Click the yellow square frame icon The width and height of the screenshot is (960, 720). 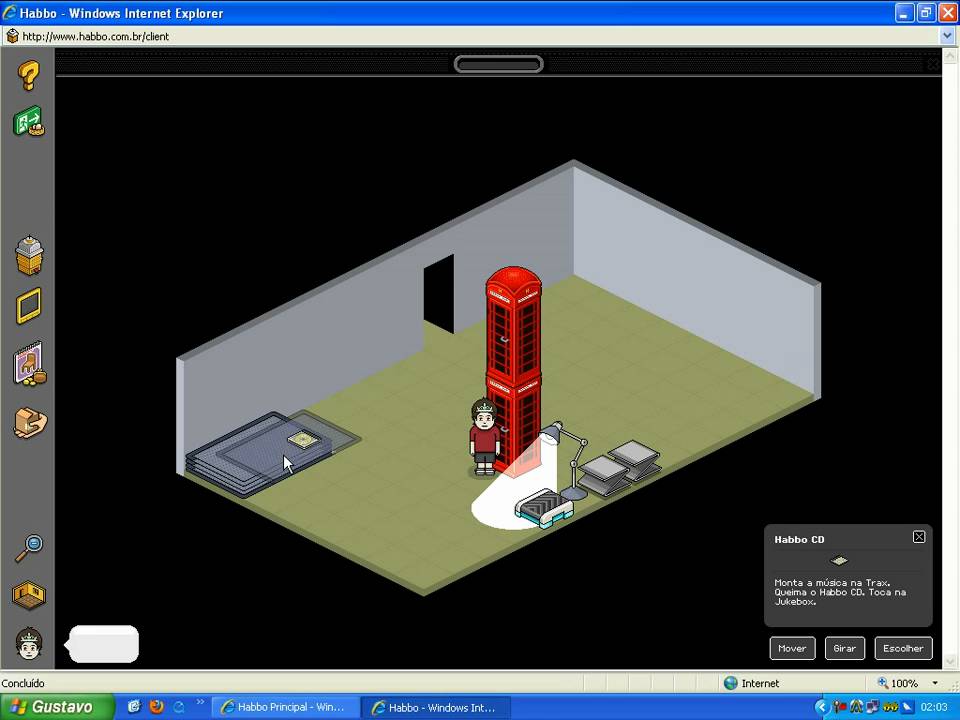29,305
